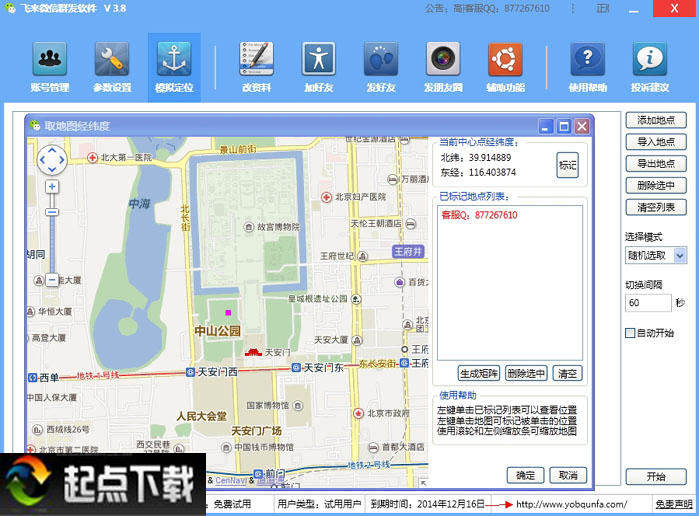Screen dimensions: 699x516
Task: Click 王府世纪 building marker
Action: [x=363, y=256]
